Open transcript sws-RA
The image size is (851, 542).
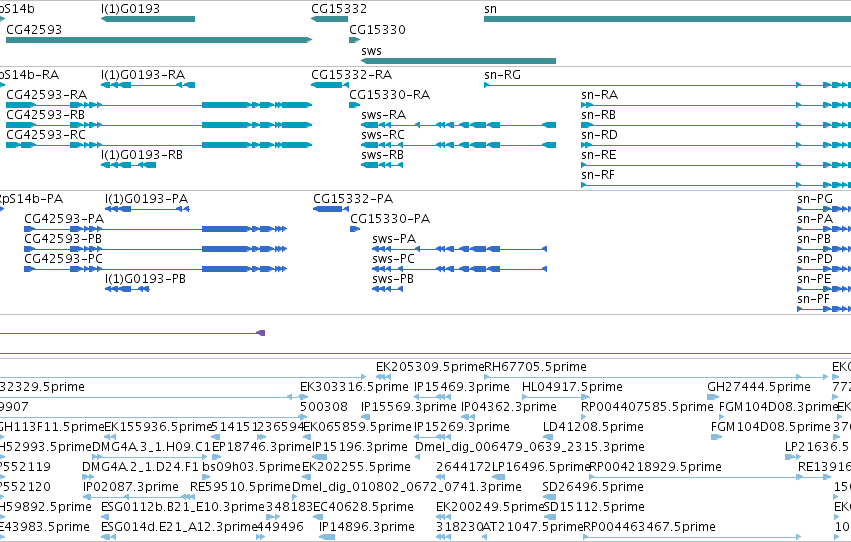coord(383,114)
